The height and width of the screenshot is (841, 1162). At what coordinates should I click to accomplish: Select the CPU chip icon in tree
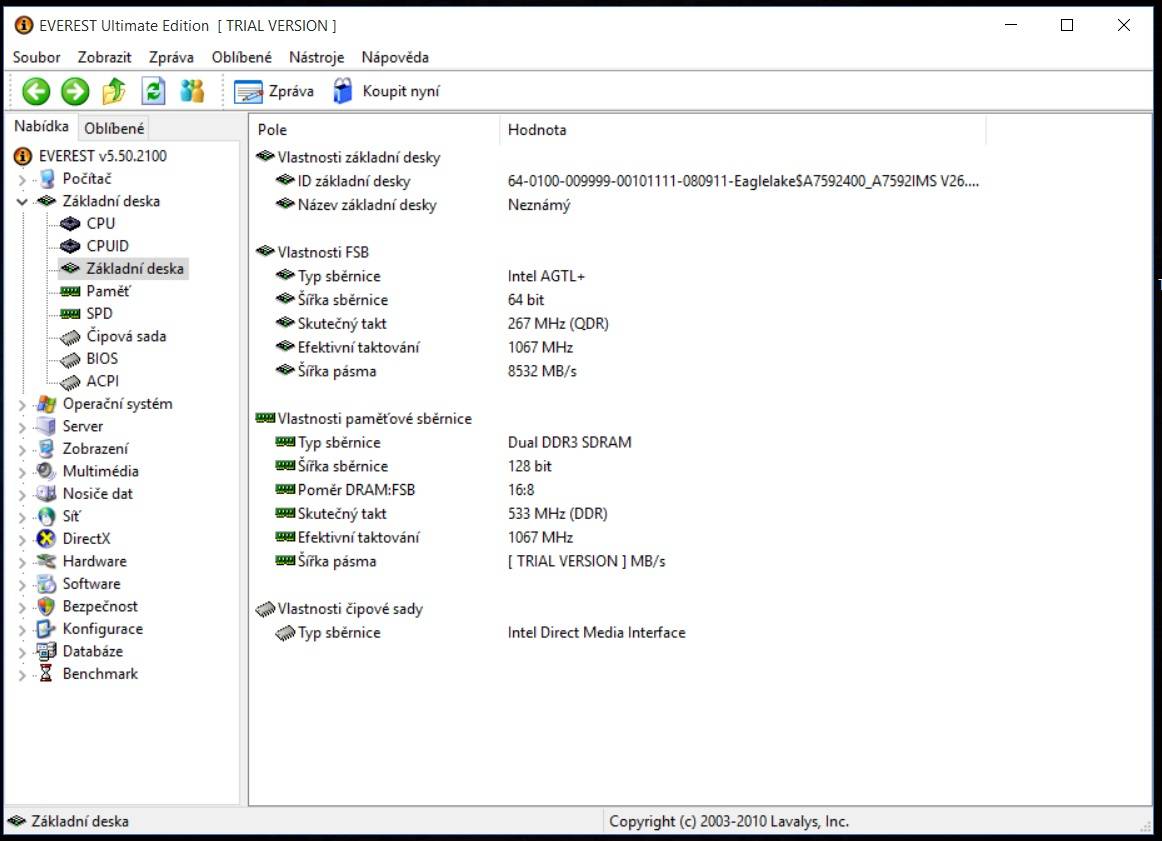pos(70,223)
